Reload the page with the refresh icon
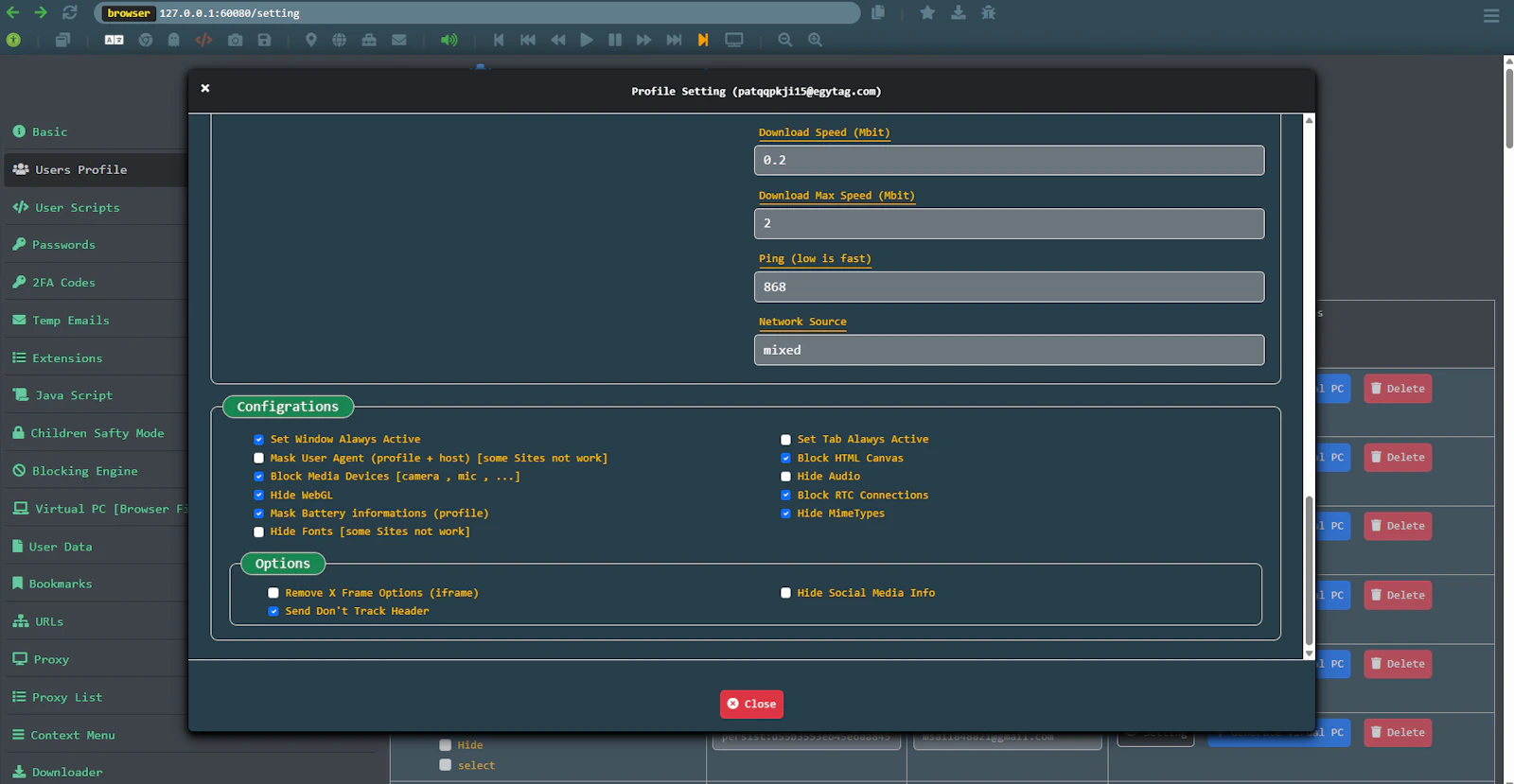 70,12
